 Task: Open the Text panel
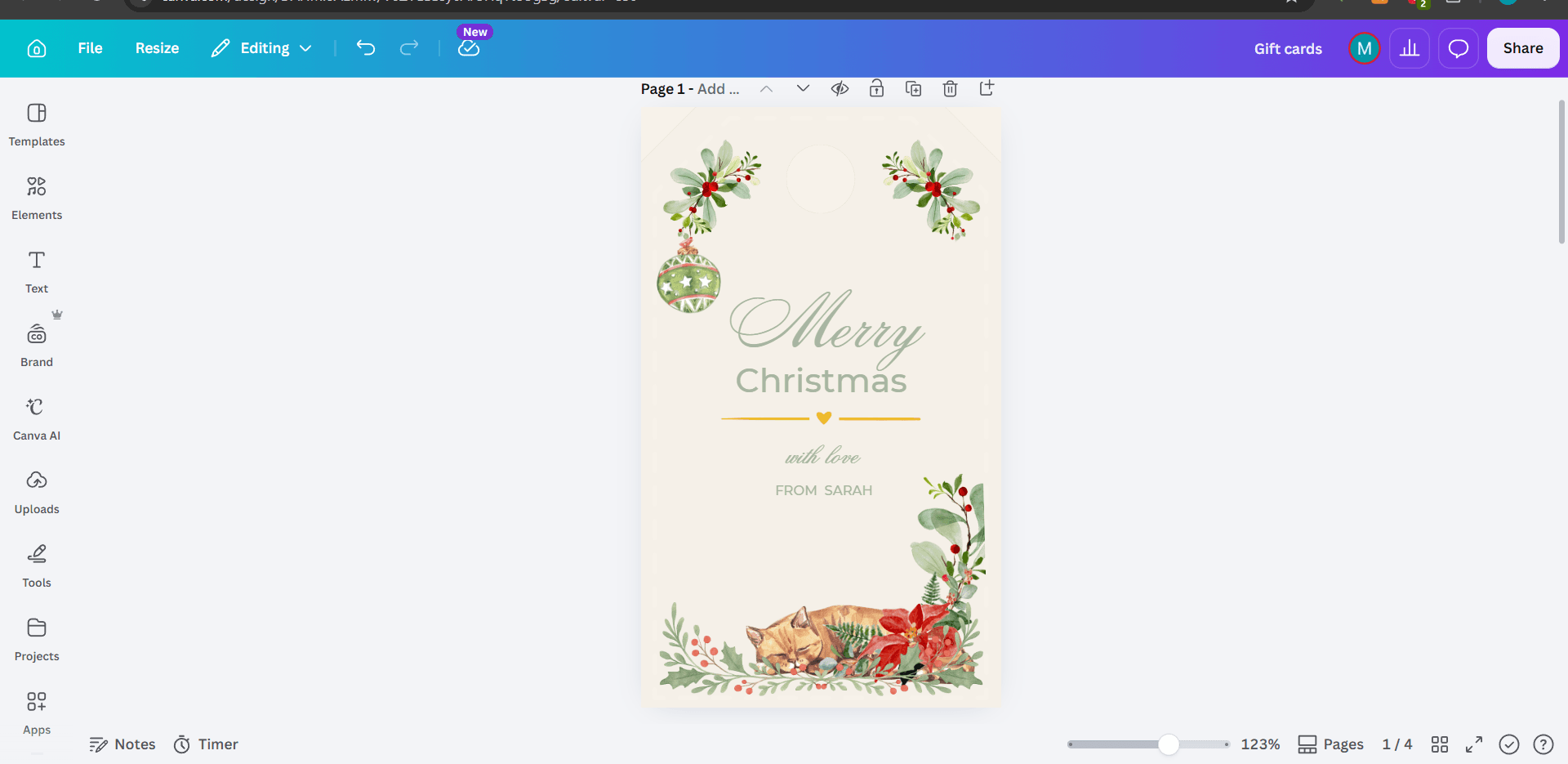tap(37, 271)
